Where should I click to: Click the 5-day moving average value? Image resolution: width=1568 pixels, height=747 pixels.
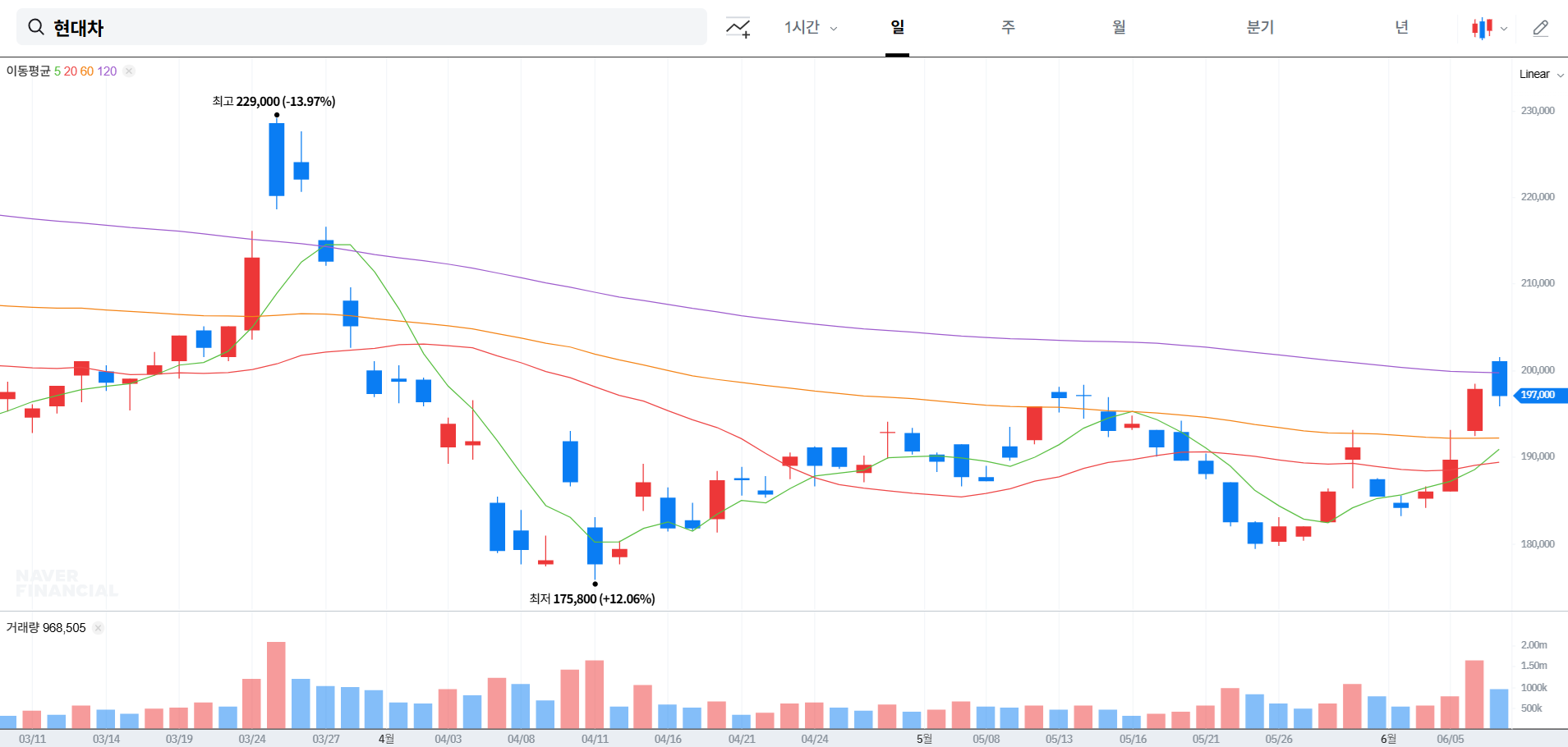[57, 71]
